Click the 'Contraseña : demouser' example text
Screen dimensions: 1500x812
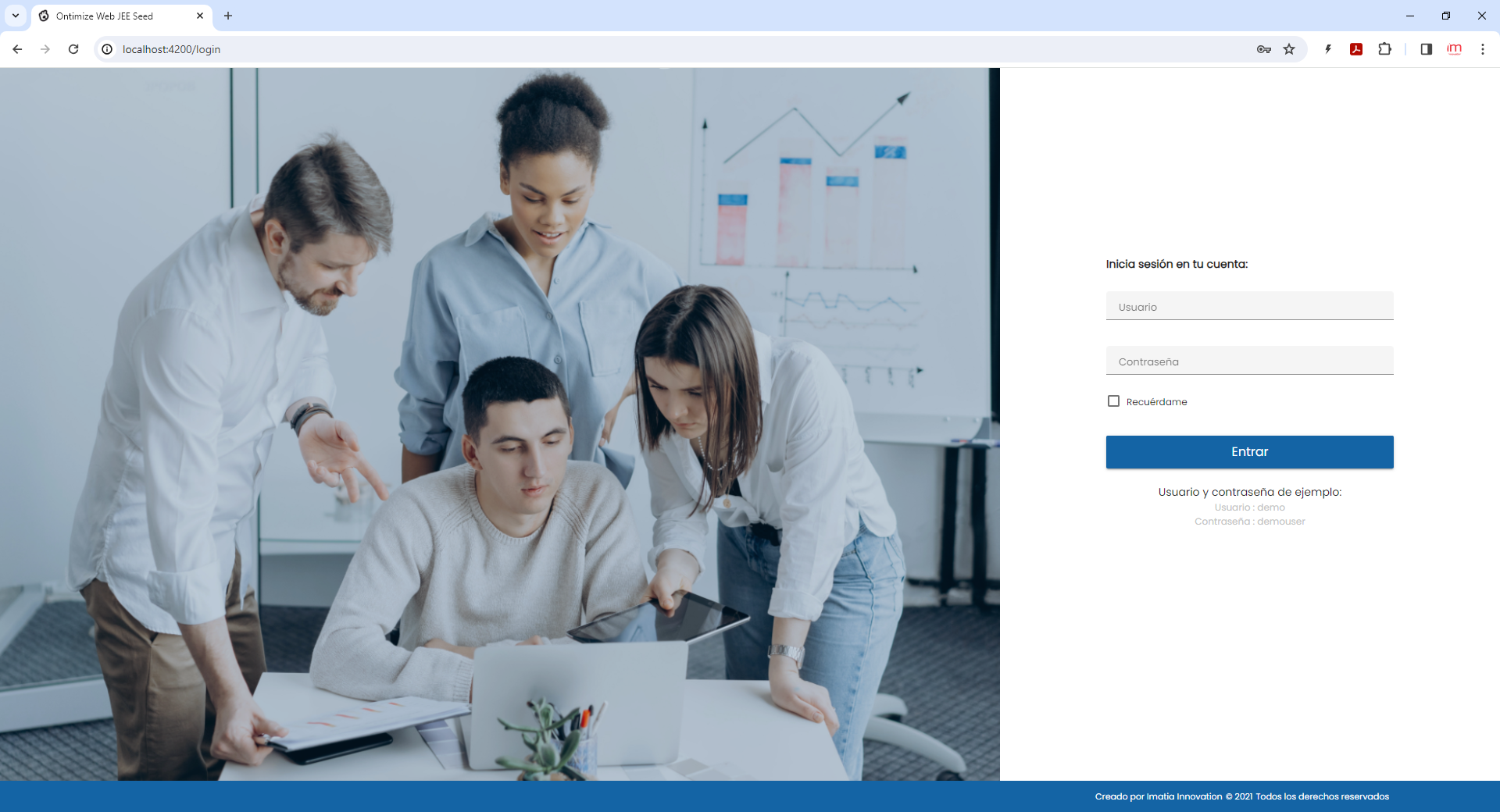(1249, 522)
